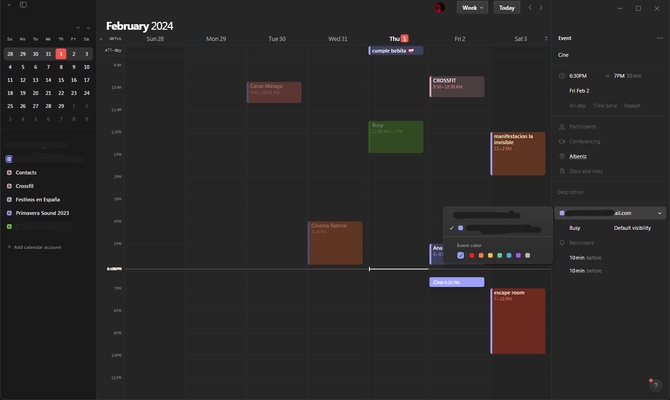Select February 14 in mini calendar
Image resolution: width=670 pixels, height=400 pixels.
48,80
